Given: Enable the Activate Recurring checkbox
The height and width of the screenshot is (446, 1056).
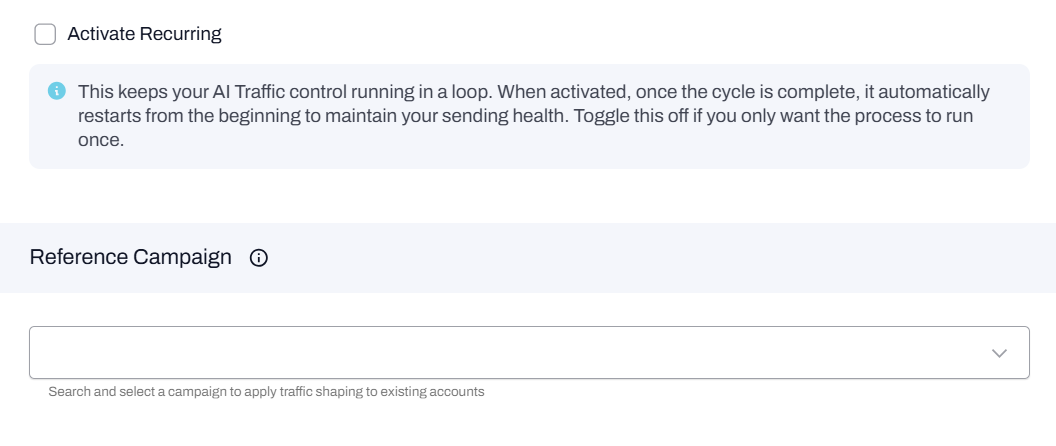Looking at the screenshot, I should pos(45,34).
